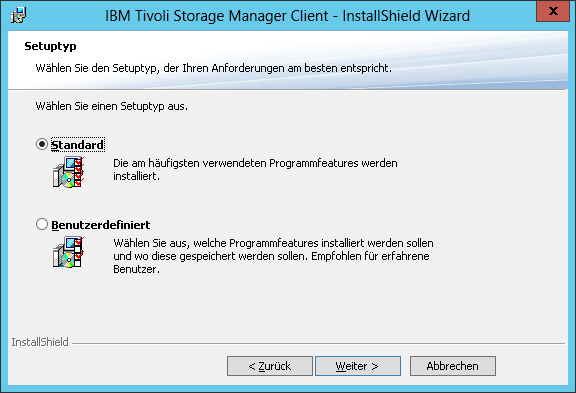
Task: Select the Standard radio button
Action: pyautogui.click(x=42, y=144)
